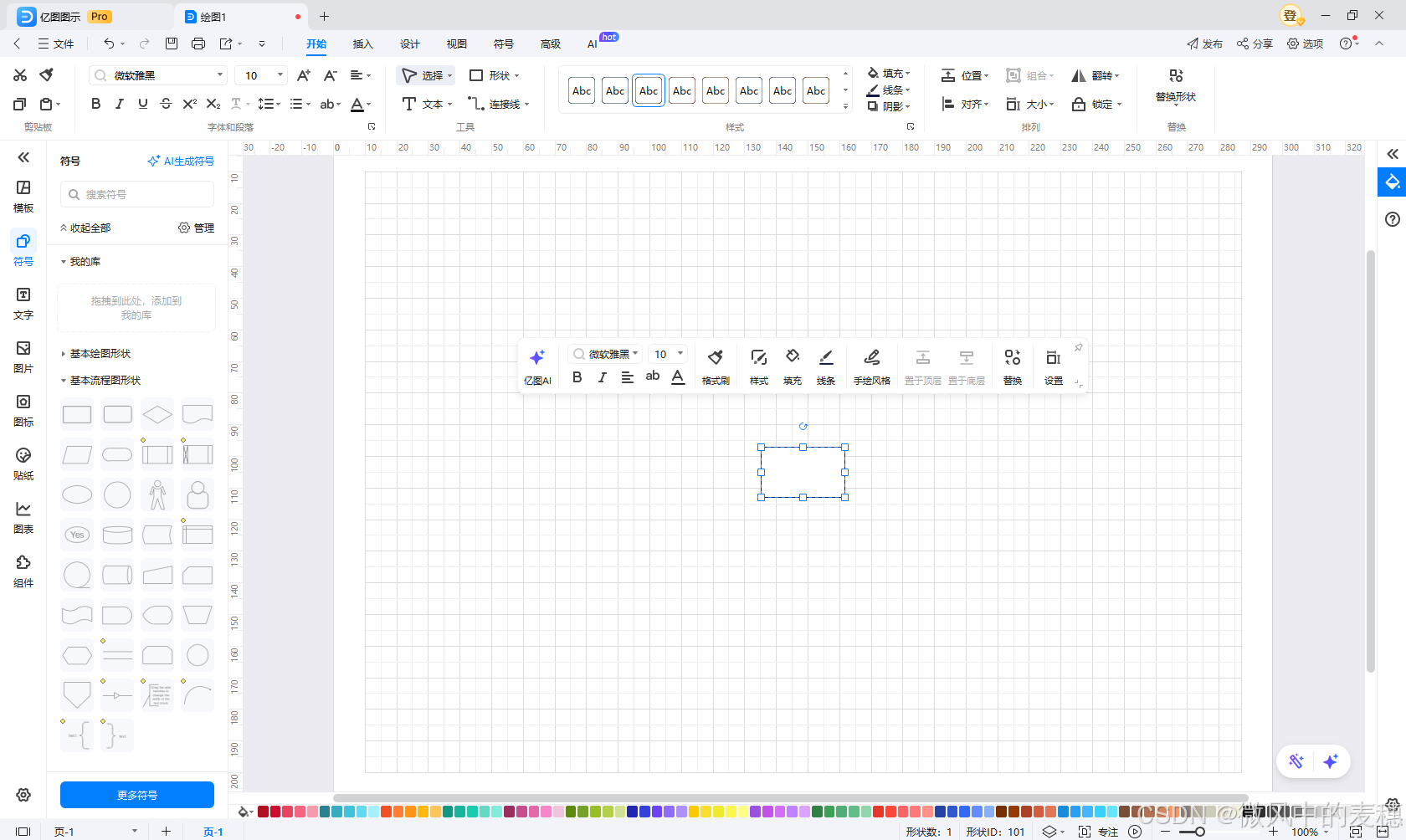Viewport: 1406px width, 840px height.
Task: Click the cut scissors icon
Action: click(x=20, y=75)
